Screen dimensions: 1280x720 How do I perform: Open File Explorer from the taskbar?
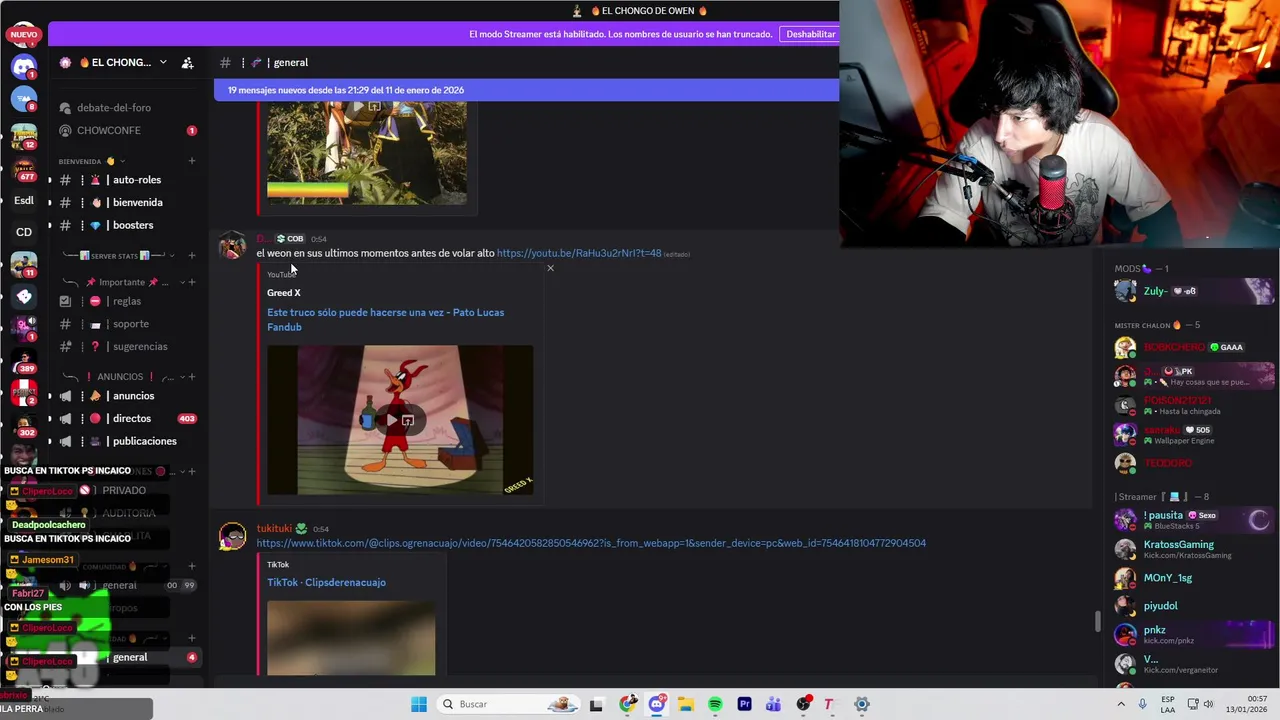(x=686, y=704)
